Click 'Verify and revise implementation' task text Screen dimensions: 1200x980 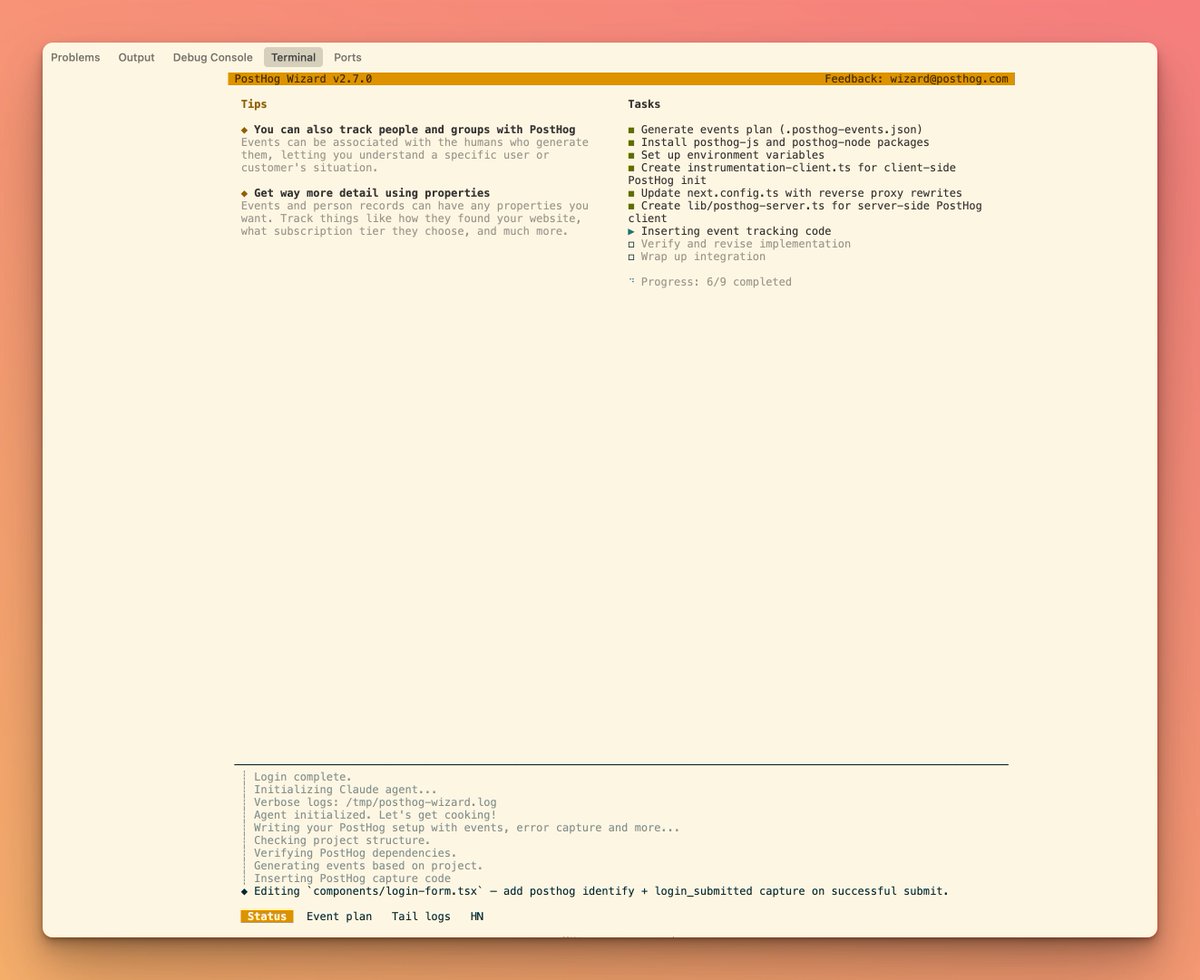746,244
